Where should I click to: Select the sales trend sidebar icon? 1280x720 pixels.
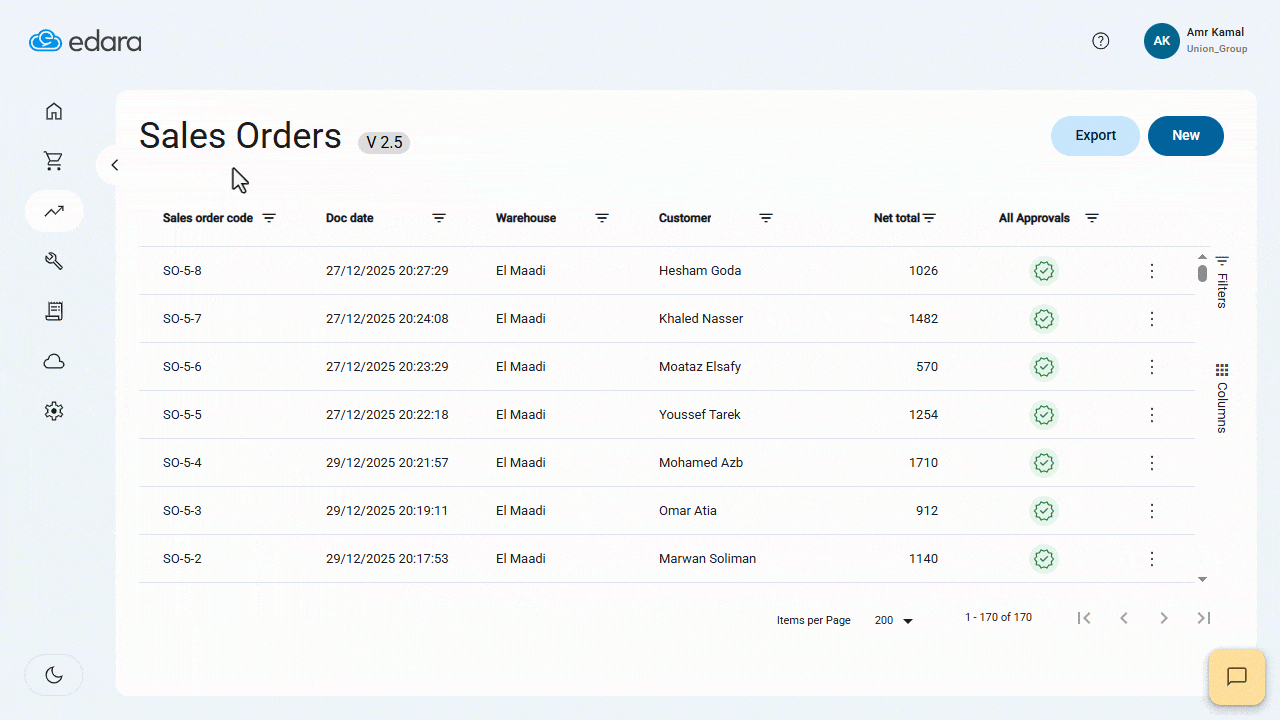point(54,211)
